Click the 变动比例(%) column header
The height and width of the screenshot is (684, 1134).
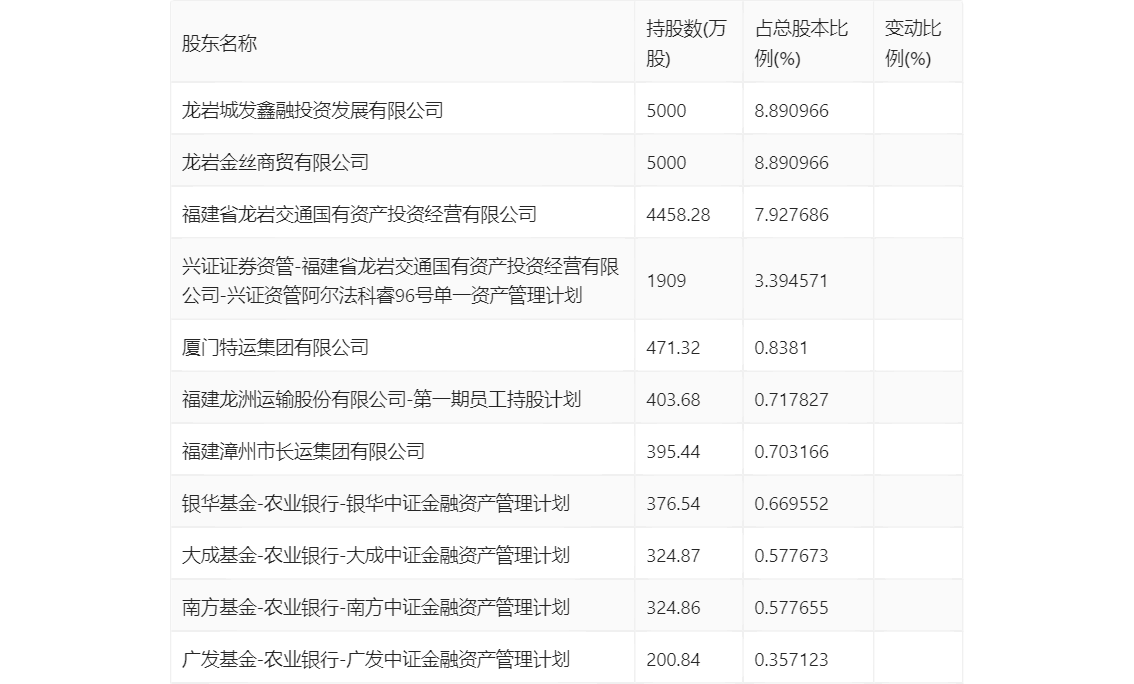coord(913,43)
